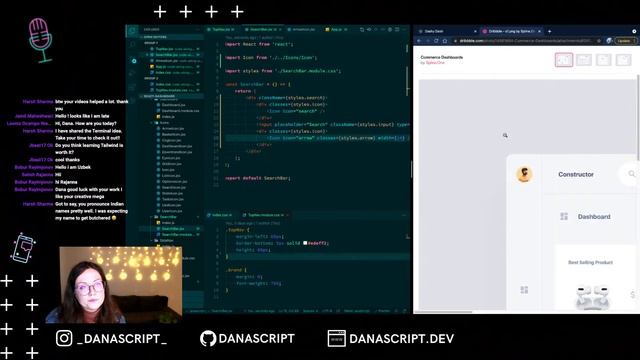Close the TopNav.module.css editor tab
This screenshot has width=640, height=360.
[x=287, y=215]
